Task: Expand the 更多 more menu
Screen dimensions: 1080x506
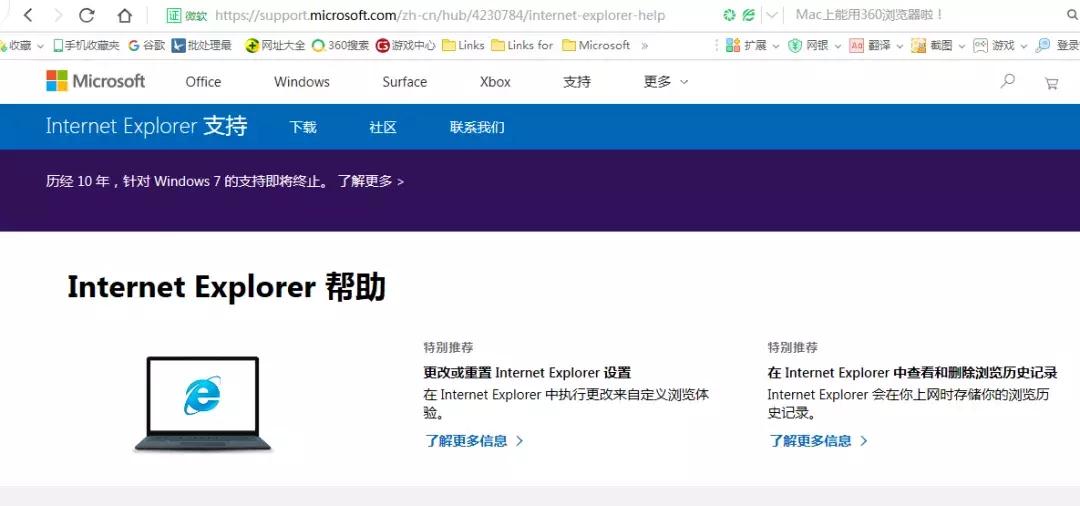Action: (665, 82)
